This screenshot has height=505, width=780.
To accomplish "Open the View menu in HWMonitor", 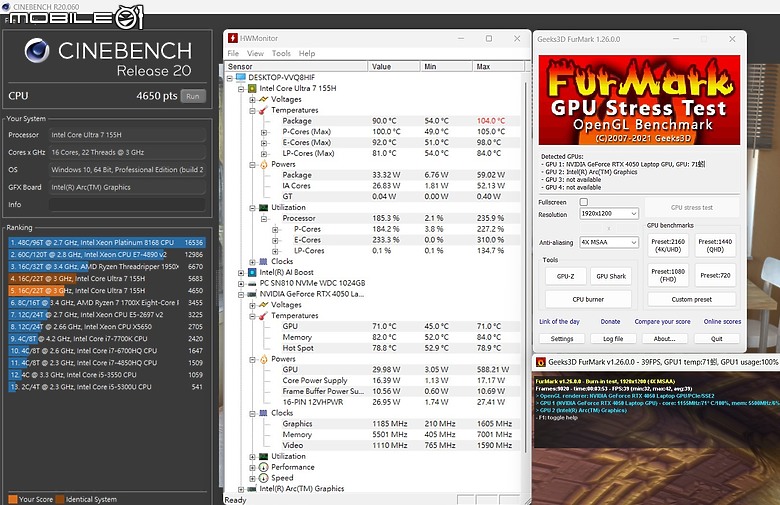I will [x=255, y=53].
